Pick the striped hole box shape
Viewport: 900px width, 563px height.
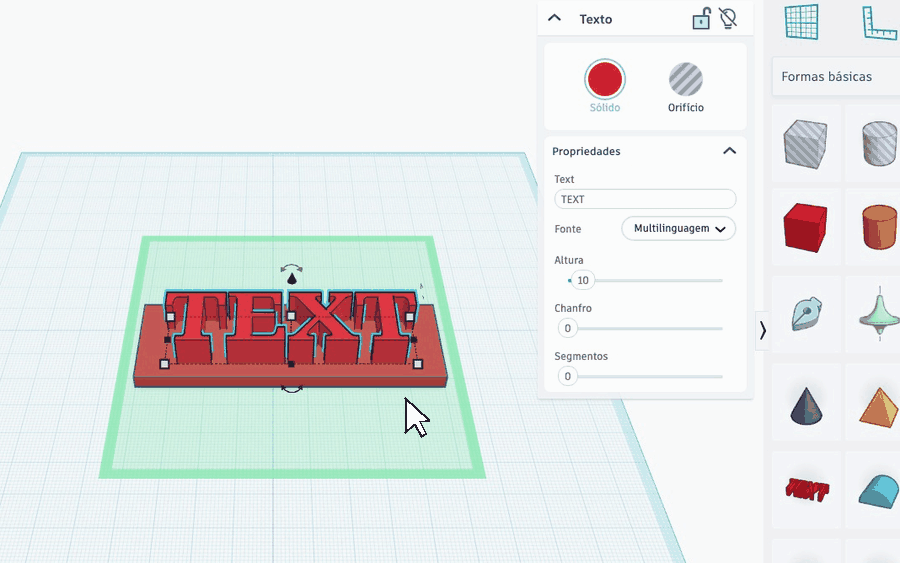[805, 143]
